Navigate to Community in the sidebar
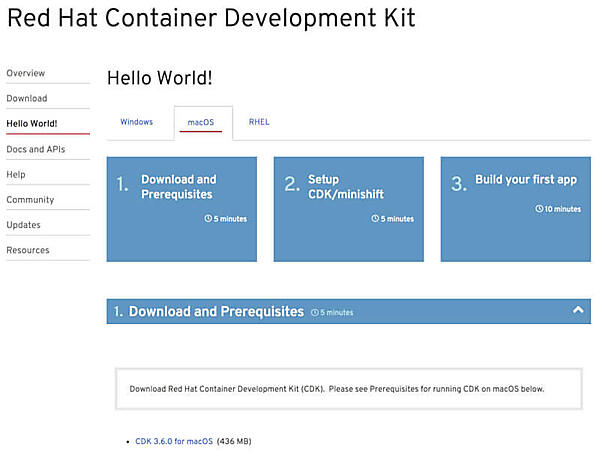The width and height of the screenshot is (600, 451). (30, 199)
